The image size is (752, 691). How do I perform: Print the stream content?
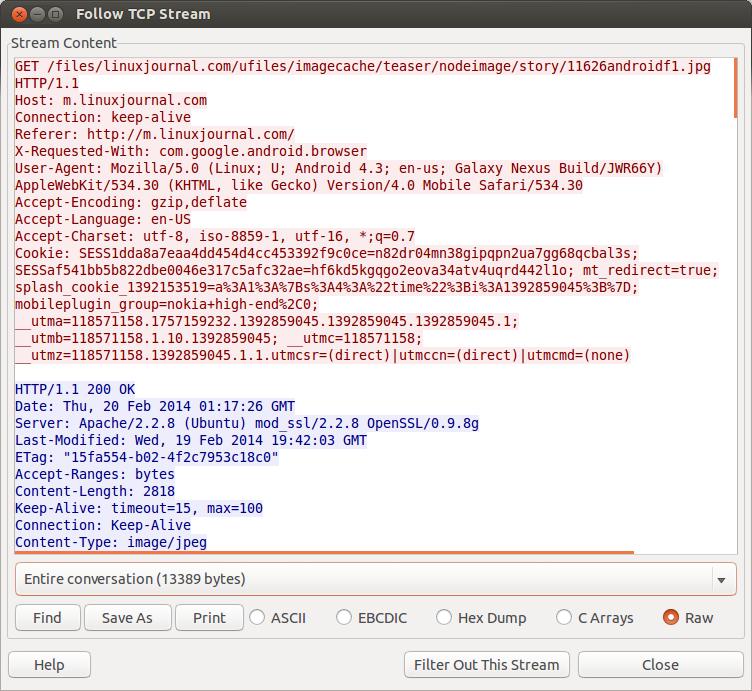coord(209,618)
